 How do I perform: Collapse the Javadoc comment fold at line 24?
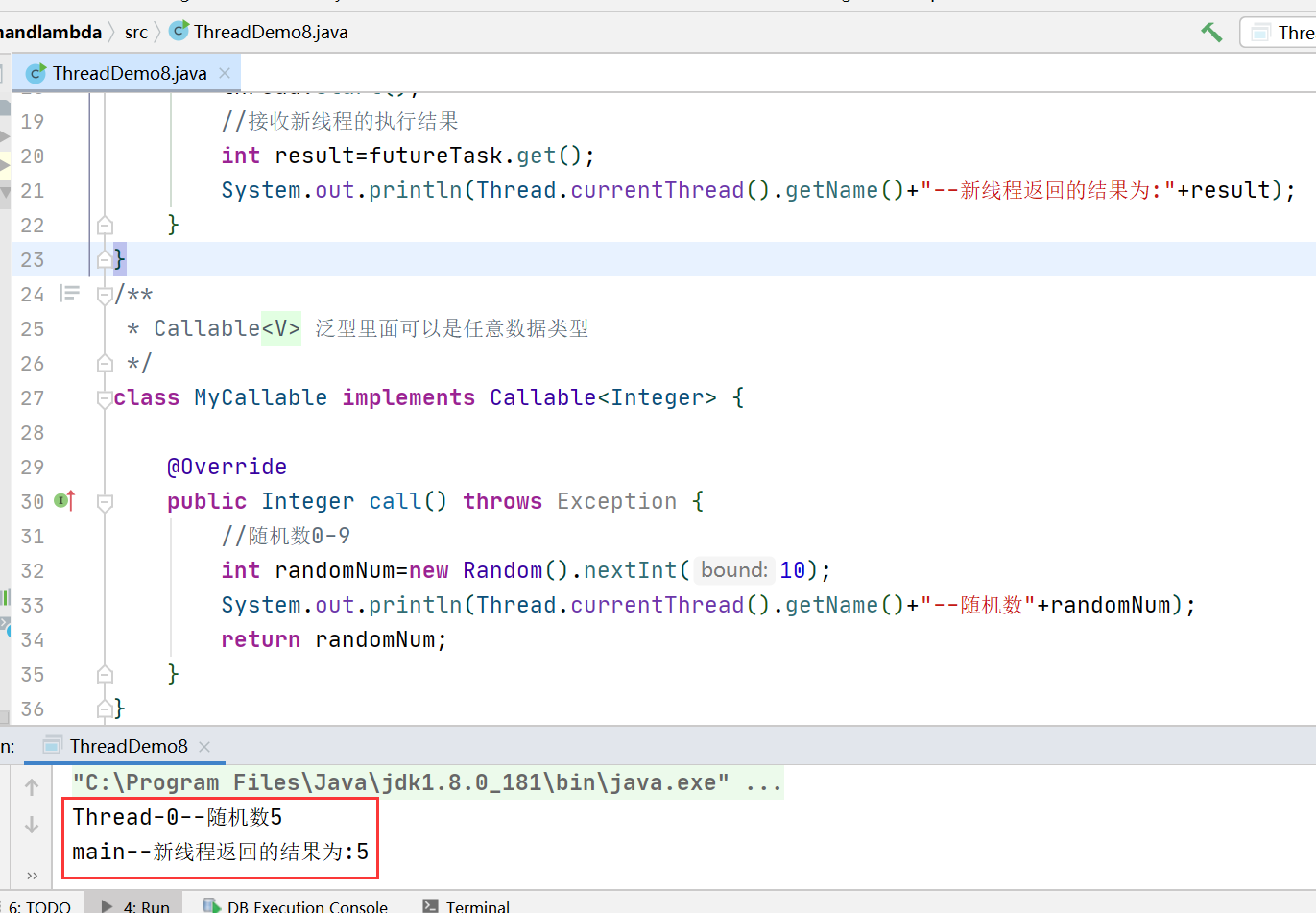[x=105, y=295]
